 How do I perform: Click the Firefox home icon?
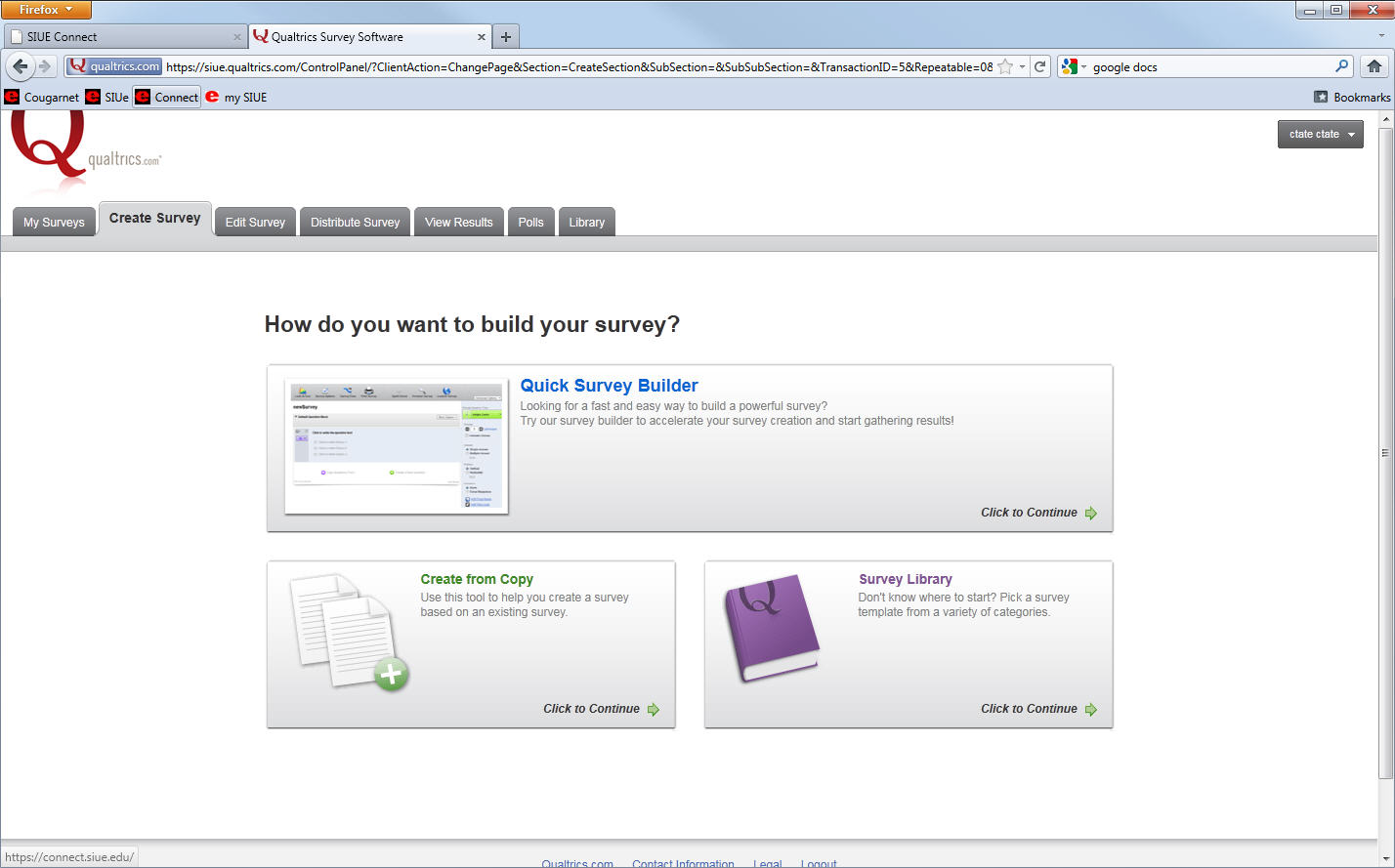coord(1374,66)
